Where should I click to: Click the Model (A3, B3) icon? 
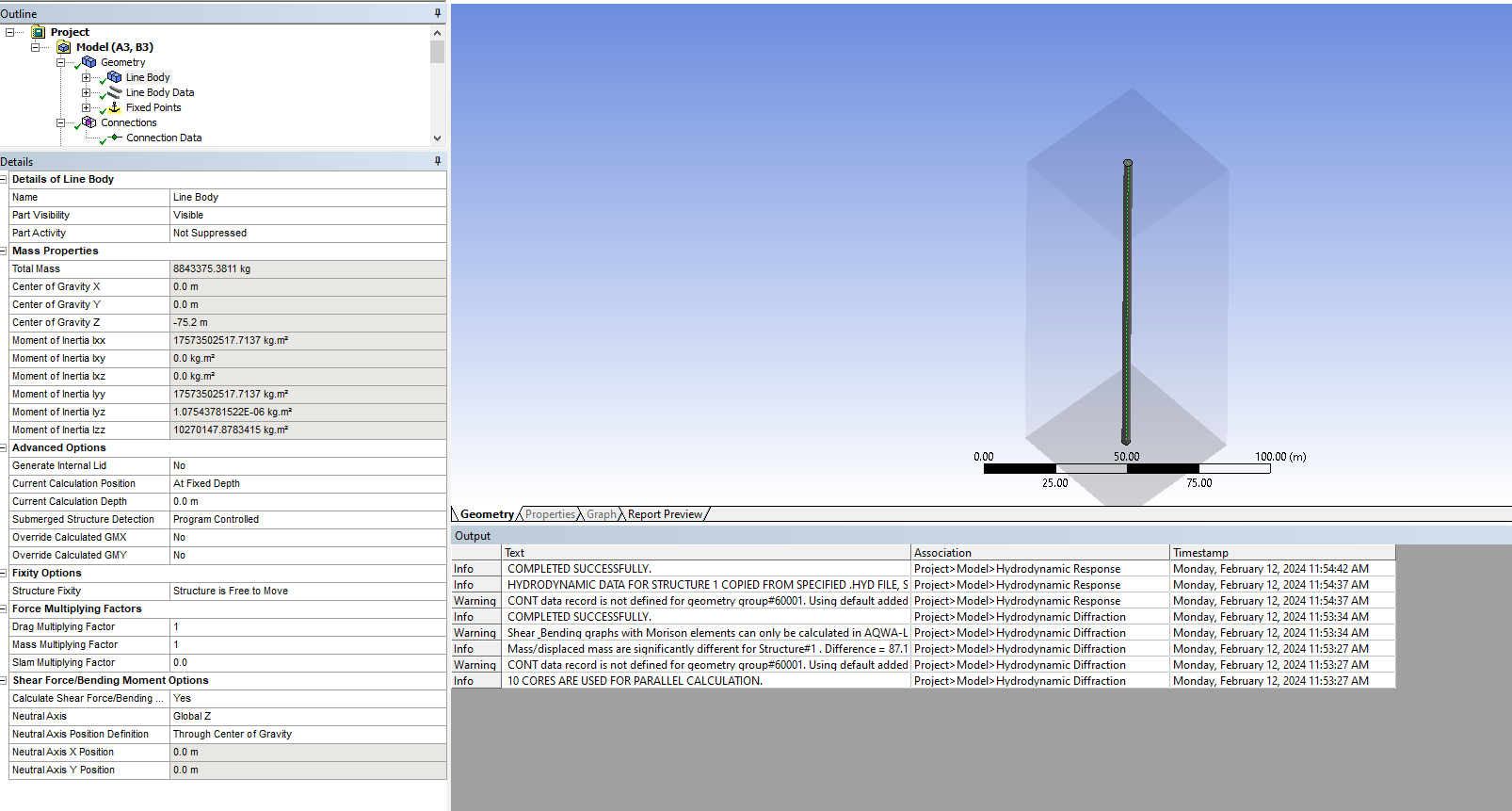pyautogui.click(x=64, y=47)
